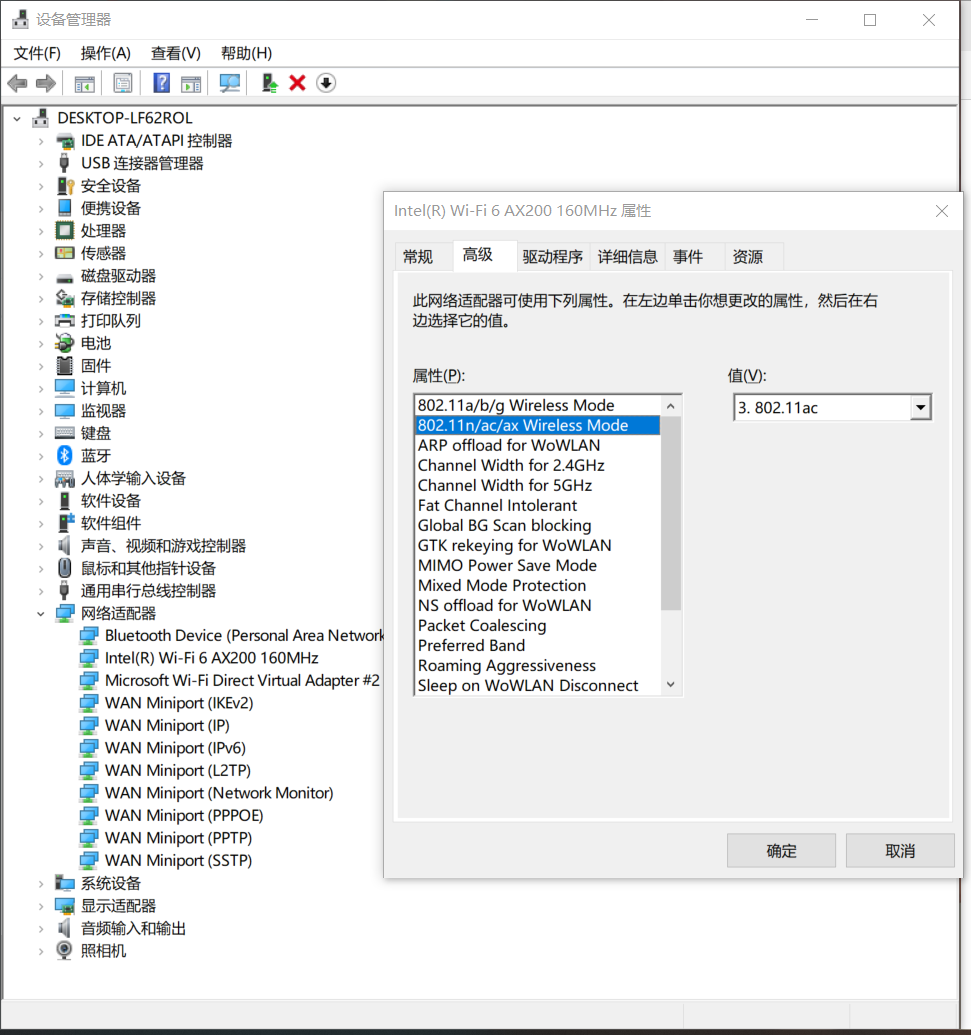Select the Bluetooth 蓝牙 category icon
This screenshot has height=1035, width=971.
pyautogui.click(x=65, y=455)
